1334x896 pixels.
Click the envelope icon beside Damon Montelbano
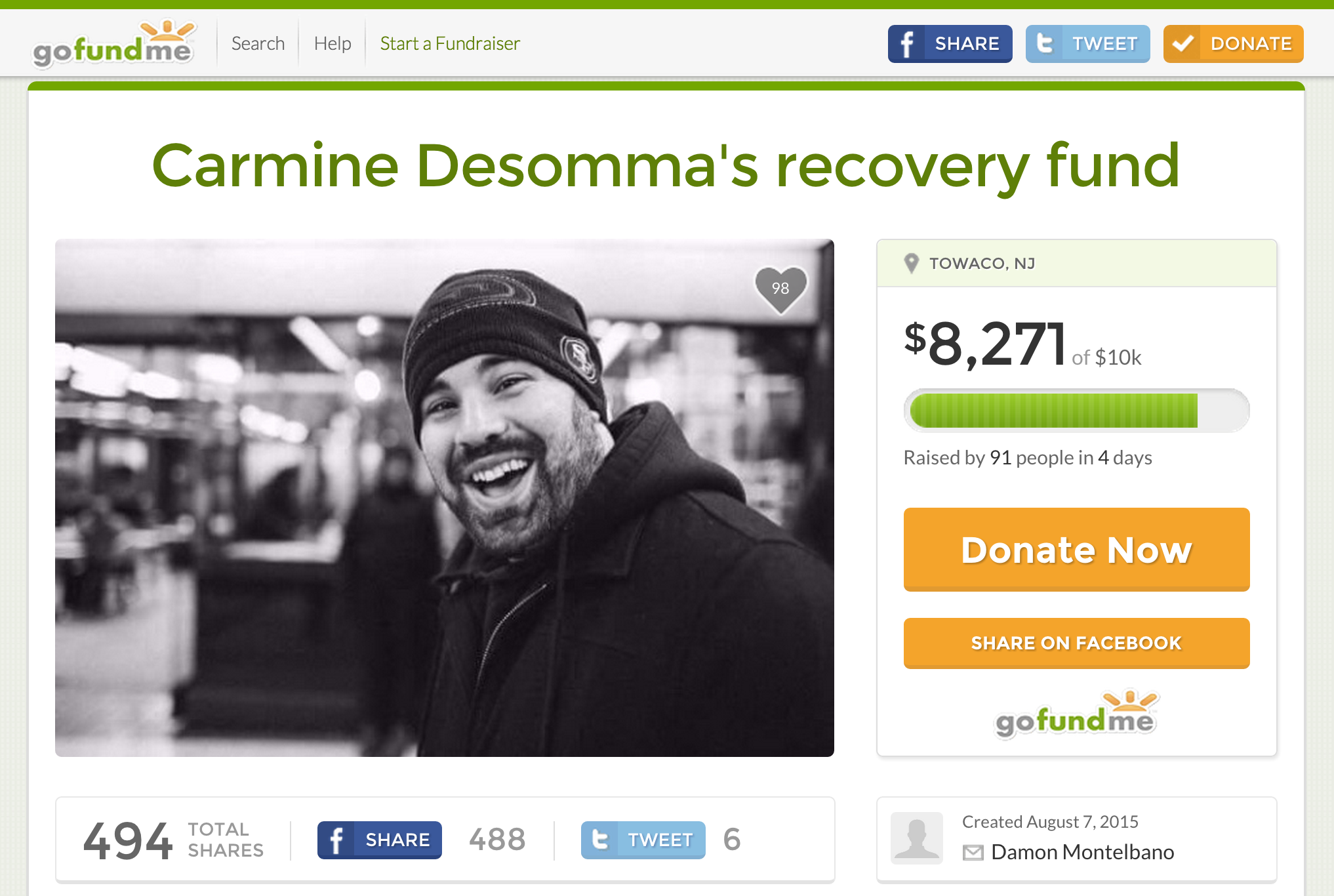973,853
